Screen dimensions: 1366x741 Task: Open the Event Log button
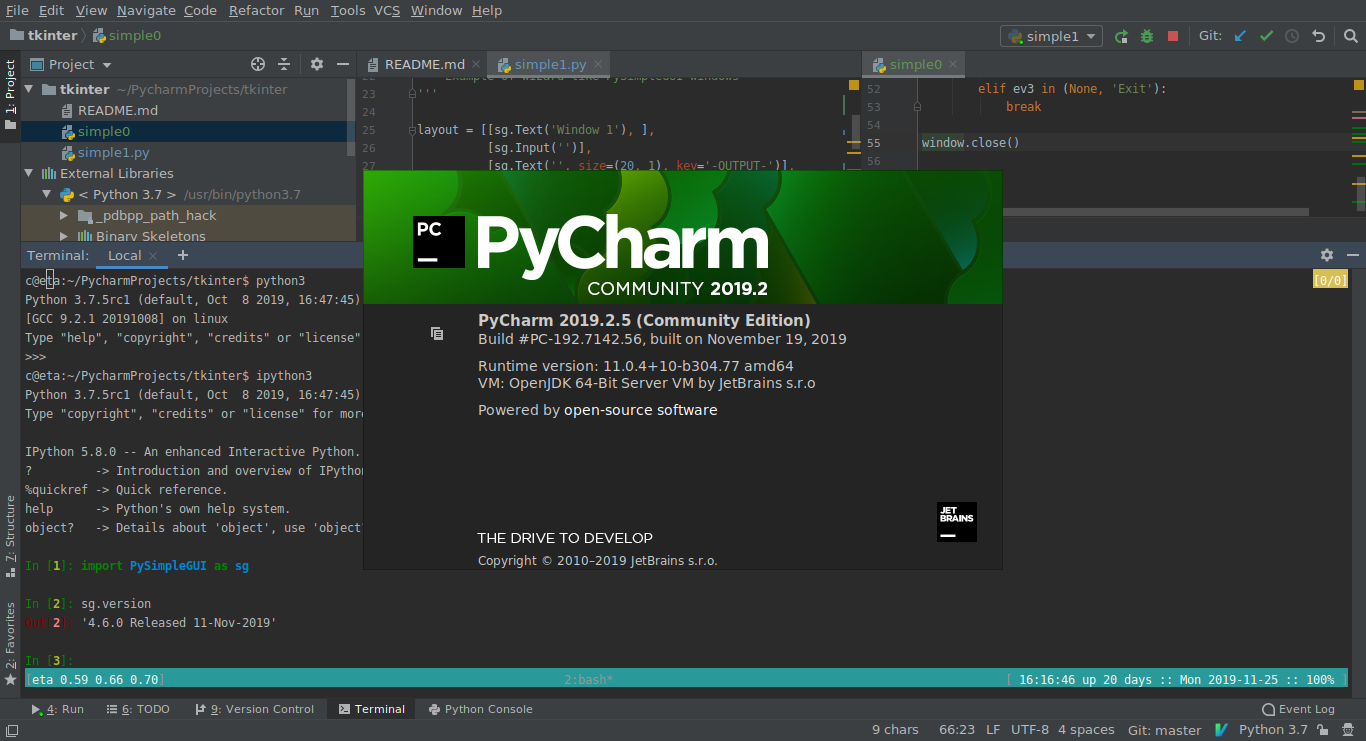(x=1298, y=709)
